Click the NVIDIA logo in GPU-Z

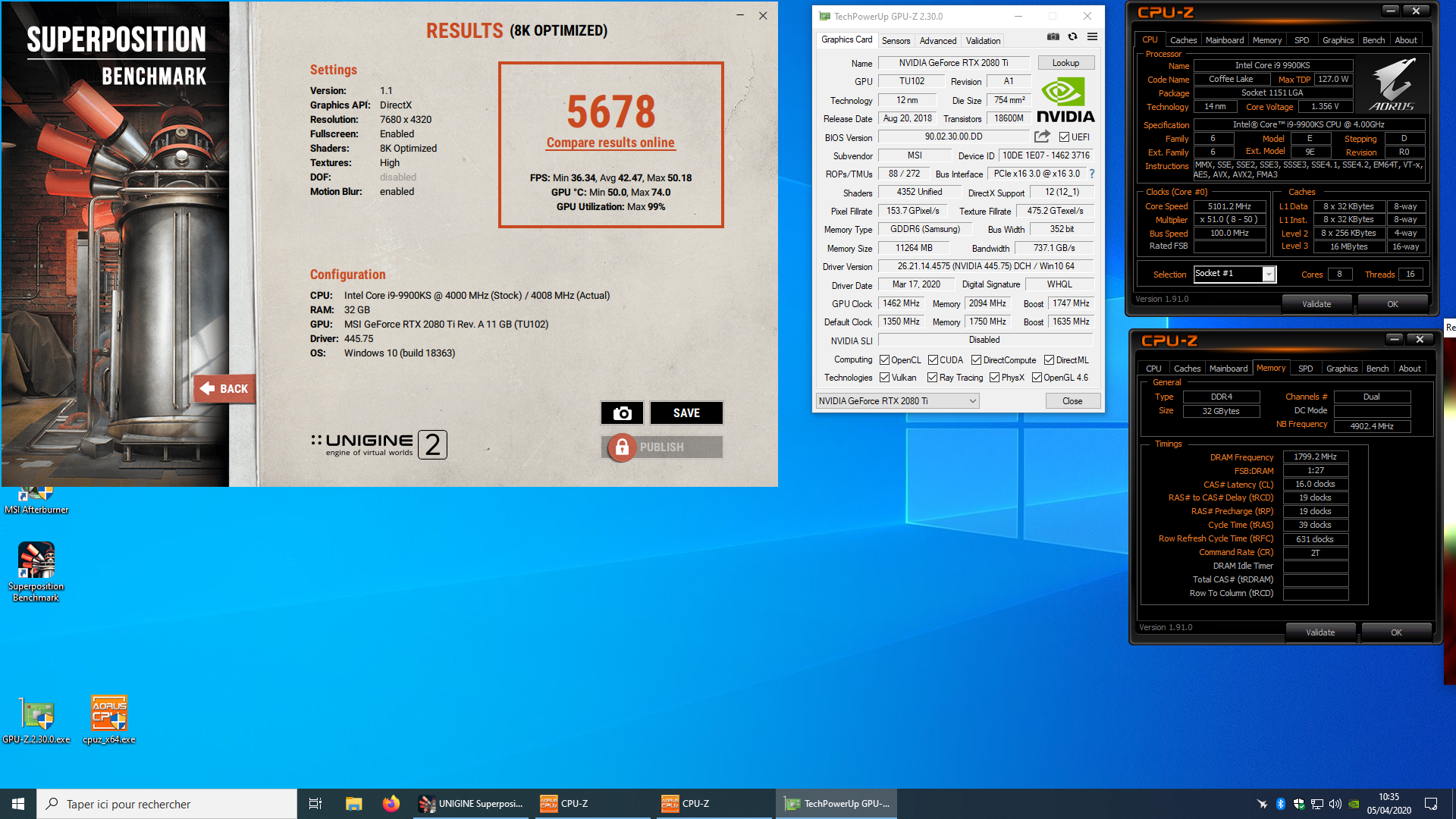[1065, 100]
